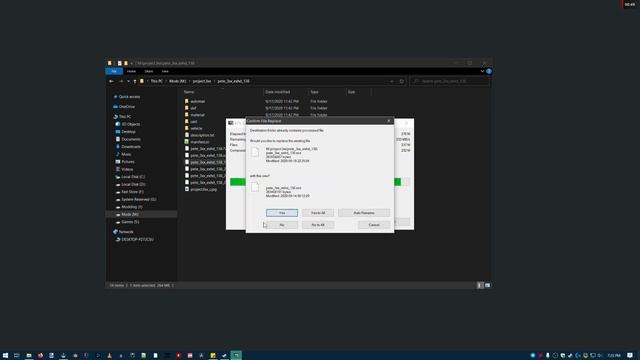Click Mods (M:) in the address breadcrumb
Image resolution: width=640 pixels, height=360 pixels.
pyautogui.click(x=178, y=81)
